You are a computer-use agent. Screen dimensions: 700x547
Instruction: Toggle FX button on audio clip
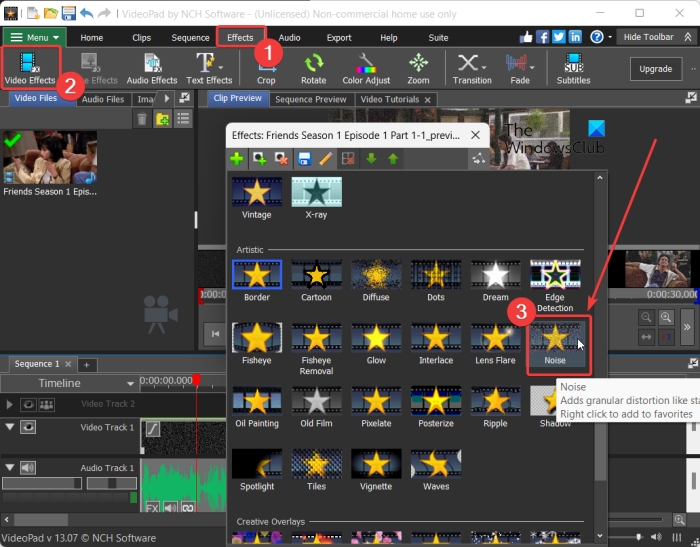coord(152,508)
